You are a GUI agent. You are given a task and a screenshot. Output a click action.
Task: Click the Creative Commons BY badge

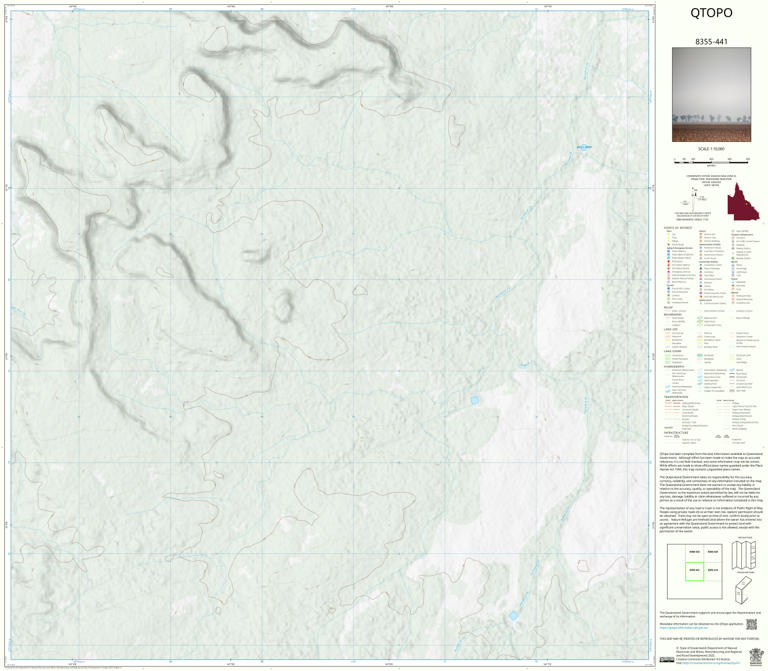(x=667, y=660)
